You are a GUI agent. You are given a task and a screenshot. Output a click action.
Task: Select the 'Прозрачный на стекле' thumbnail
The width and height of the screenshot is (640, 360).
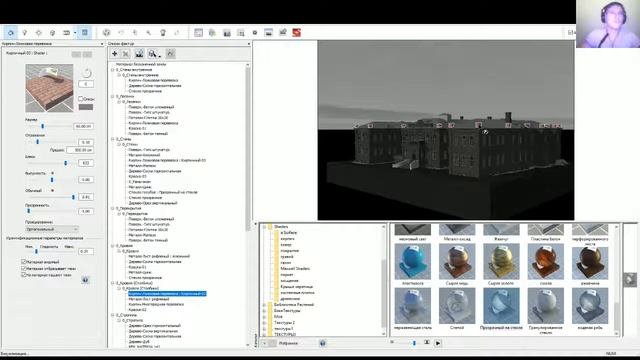[501, 306]
